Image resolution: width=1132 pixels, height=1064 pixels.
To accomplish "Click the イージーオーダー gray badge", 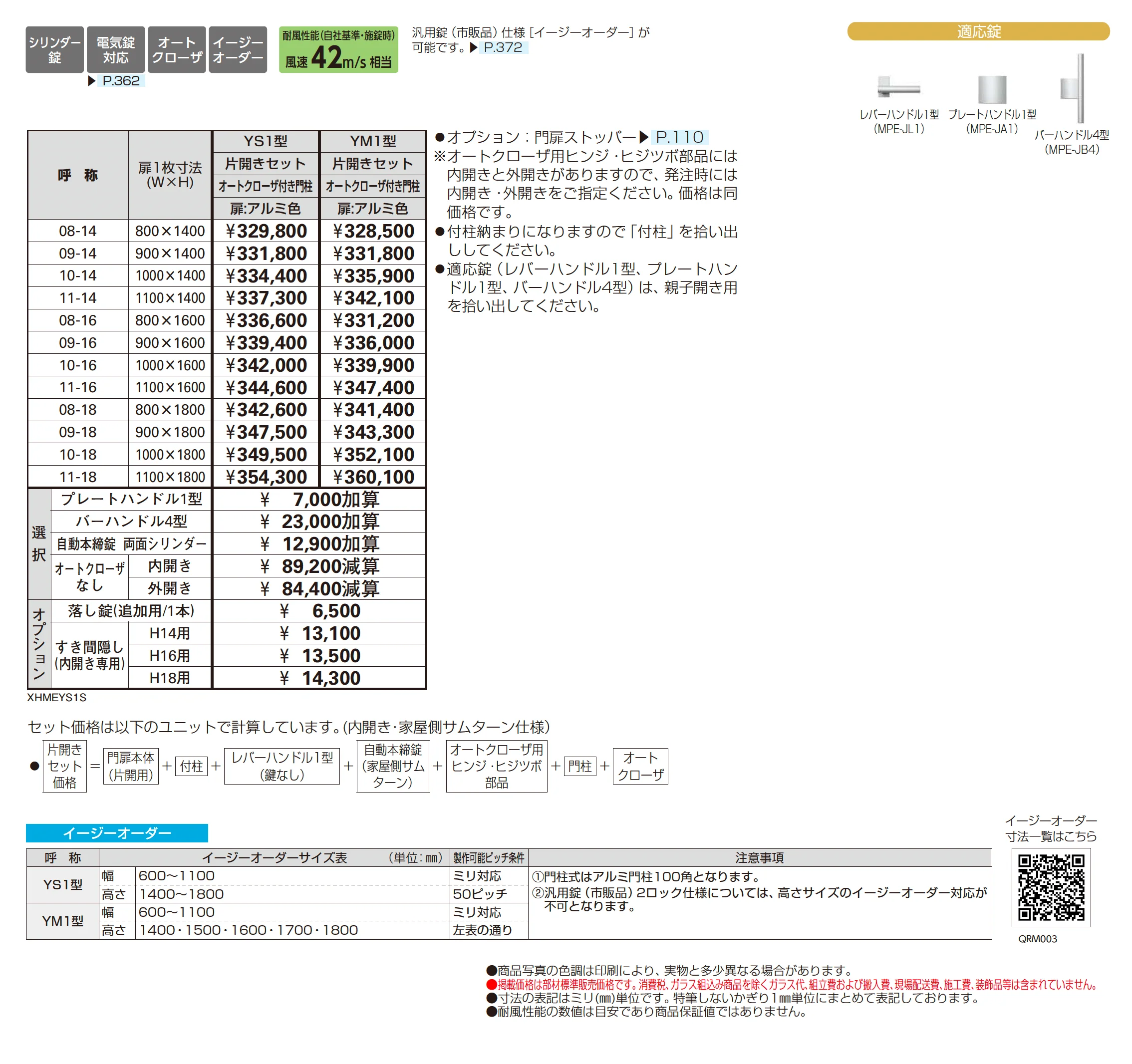I will point(238,49).
